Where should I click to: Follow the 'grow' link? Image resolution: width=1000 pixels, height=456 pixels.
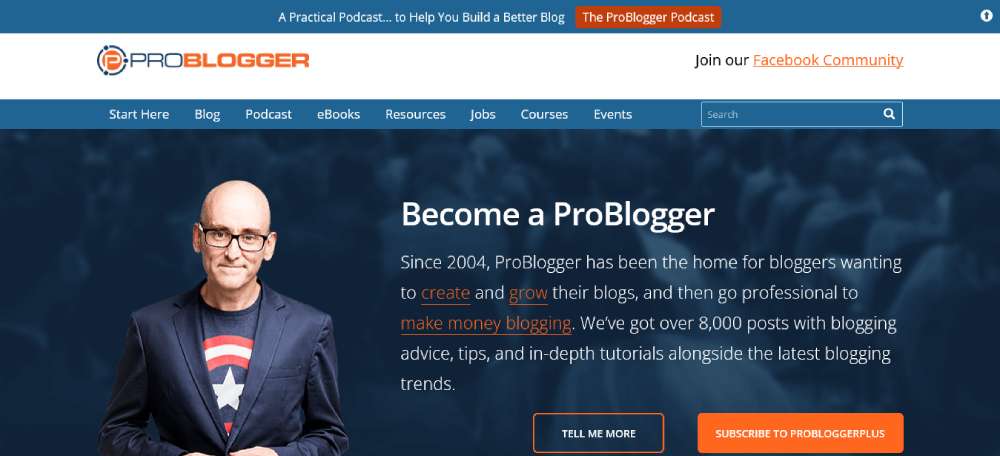point(528,293)
